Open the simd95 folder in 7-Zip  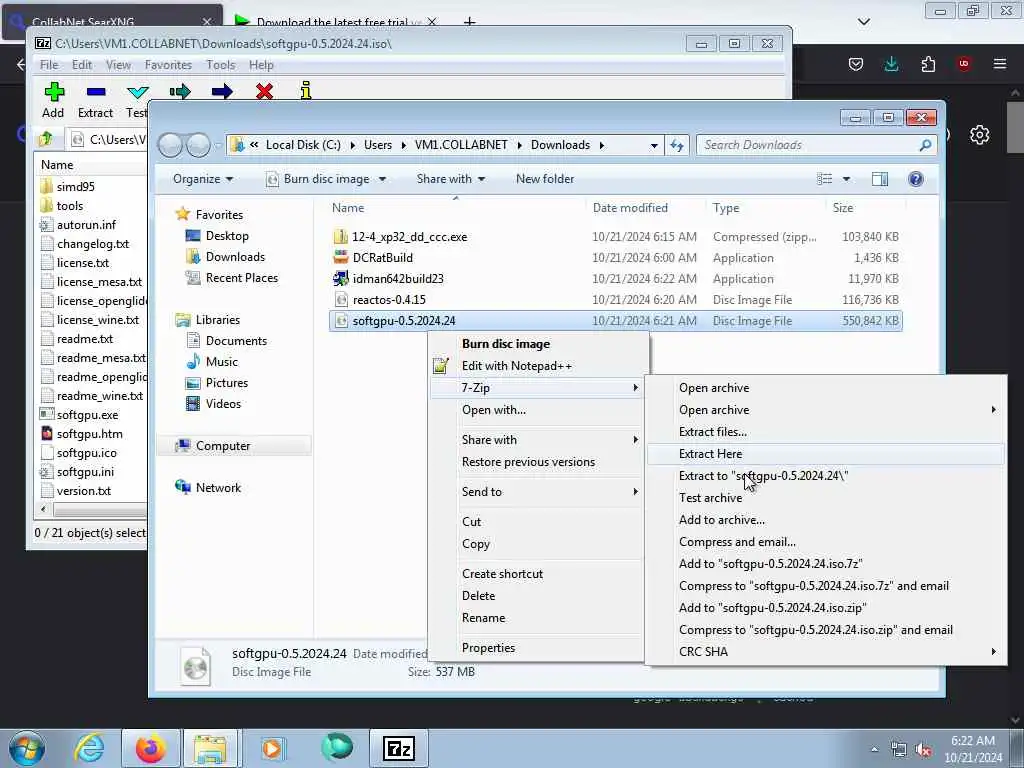[75, 187]
